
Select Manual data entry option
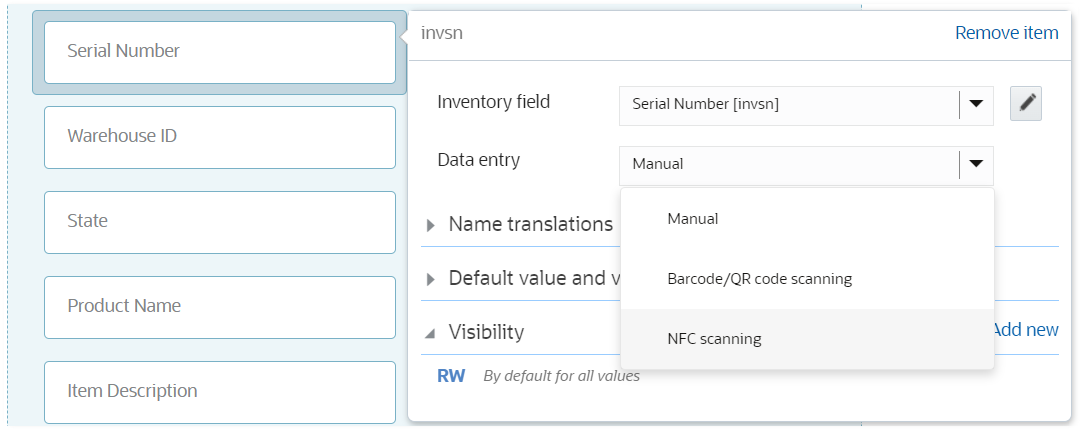[693, 218]
